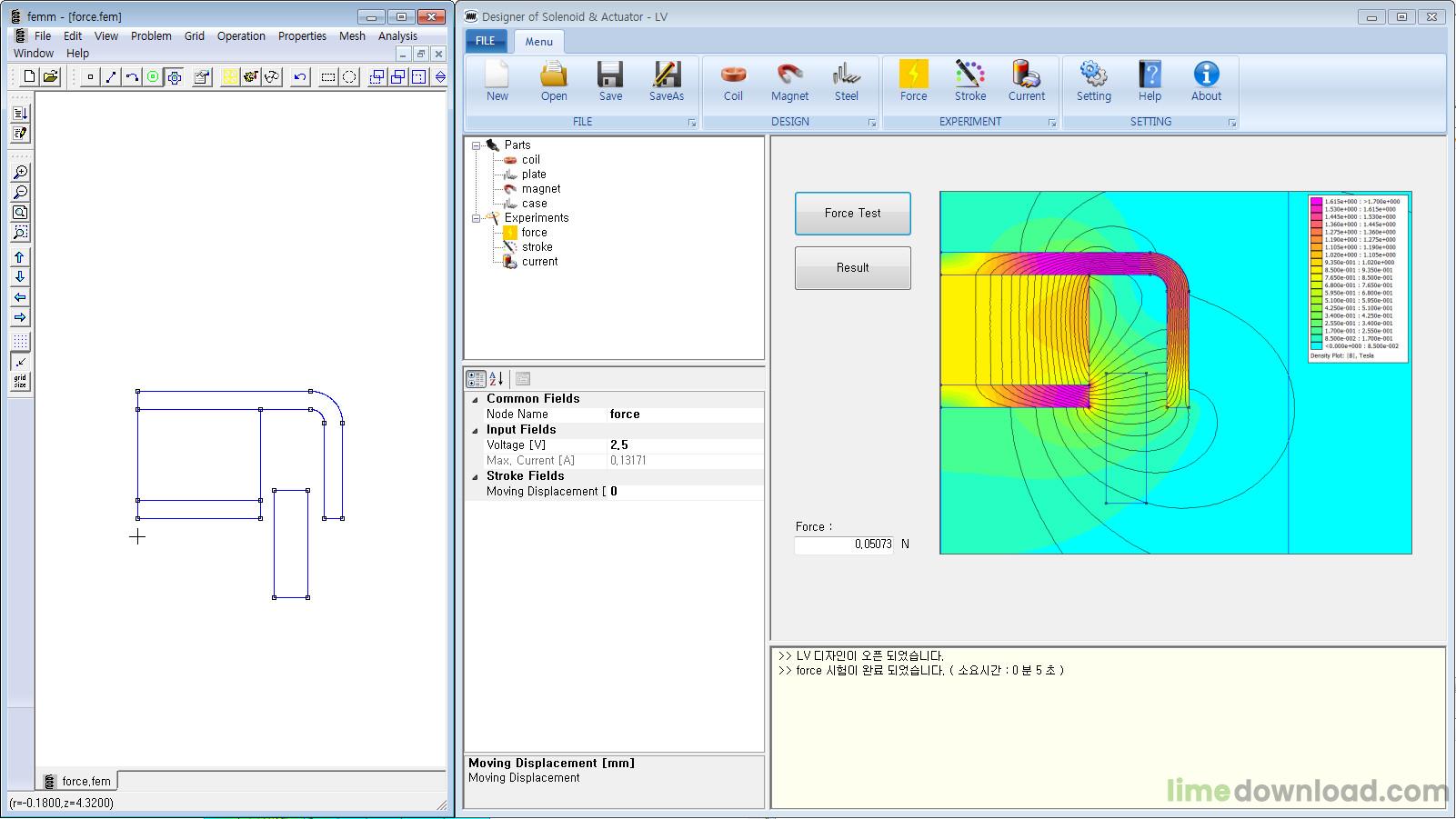Collapse the Input Fields property group
This screenshot has width=1456, height=819.
tap(475, 430)
